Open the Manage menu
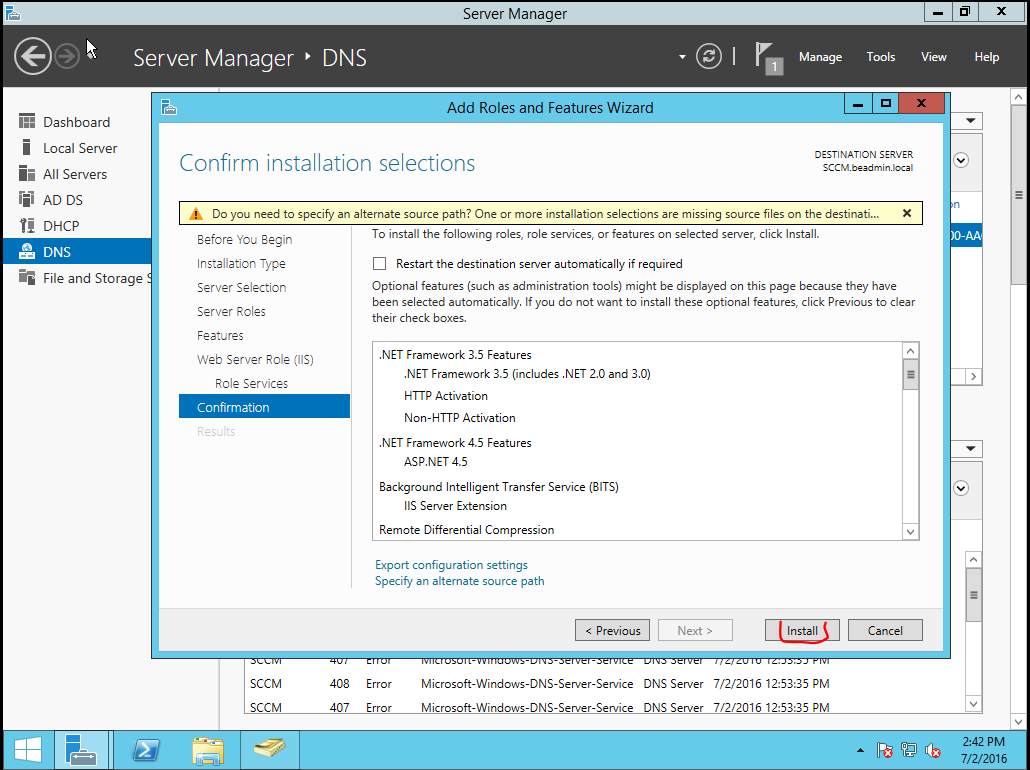Viewport: 1030px width, 770px height. (x=820, y=57)
